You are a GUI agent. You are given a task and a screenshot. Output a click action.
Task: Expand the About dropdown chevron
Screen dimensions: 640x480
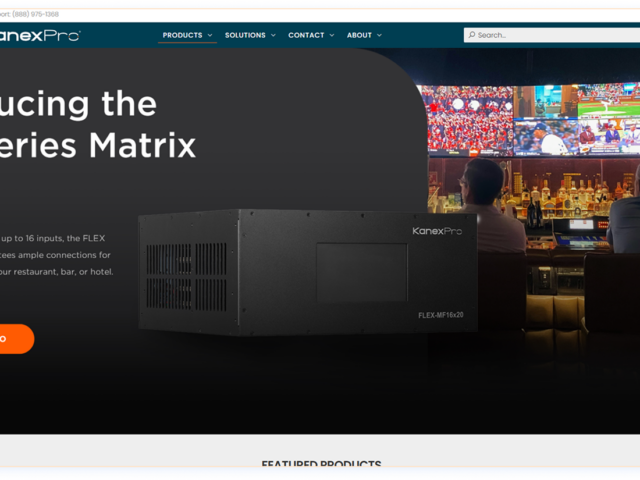click(x=379, y=35)
